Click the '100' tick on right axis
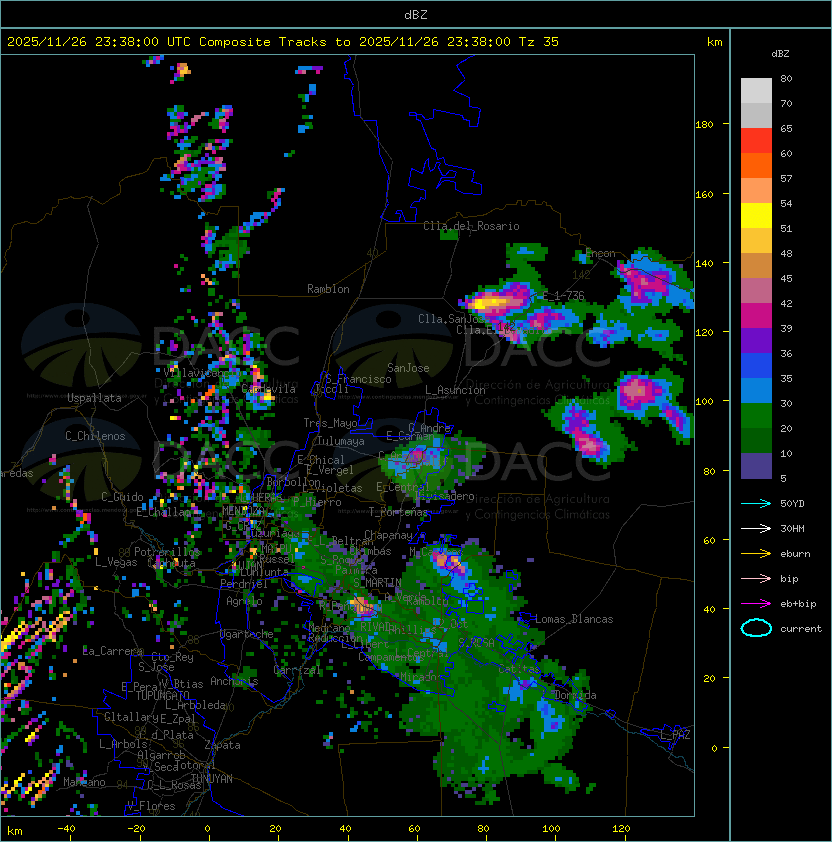This screenshot has height=842, width=832. pyautogui.click(x=704, y=402)
